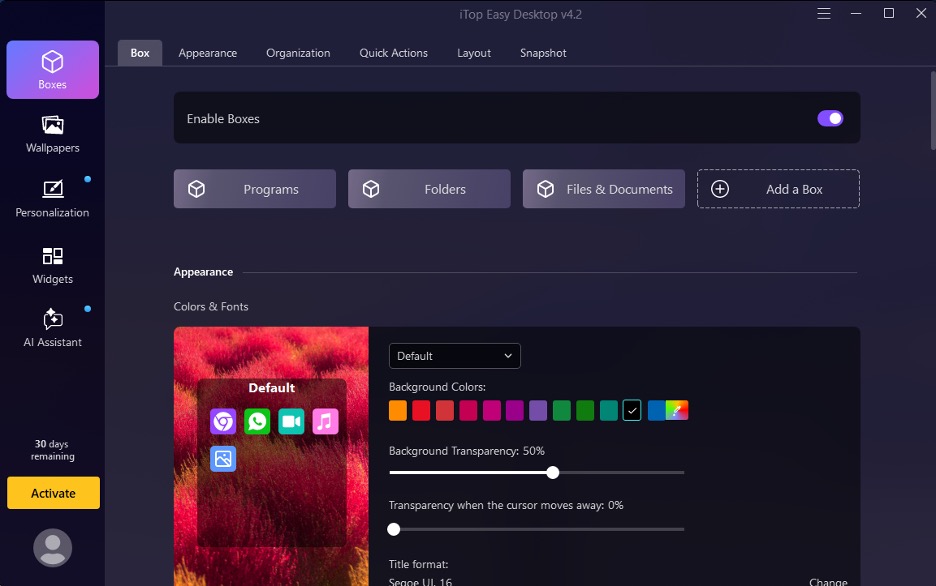Open the Snapshot tab
Viewport: 936px width, 586px height.
(543, 53)
